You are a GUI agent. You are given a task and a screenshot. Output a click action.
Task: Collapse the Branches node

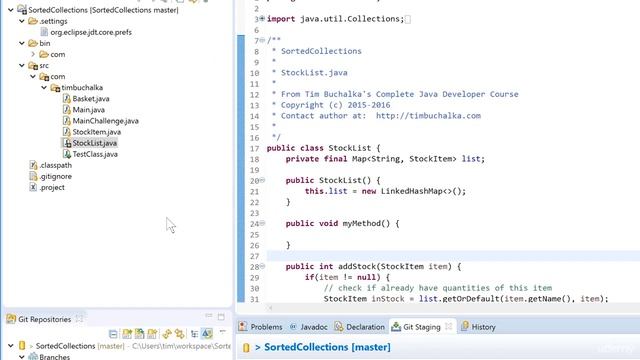[x=22, y=356]
